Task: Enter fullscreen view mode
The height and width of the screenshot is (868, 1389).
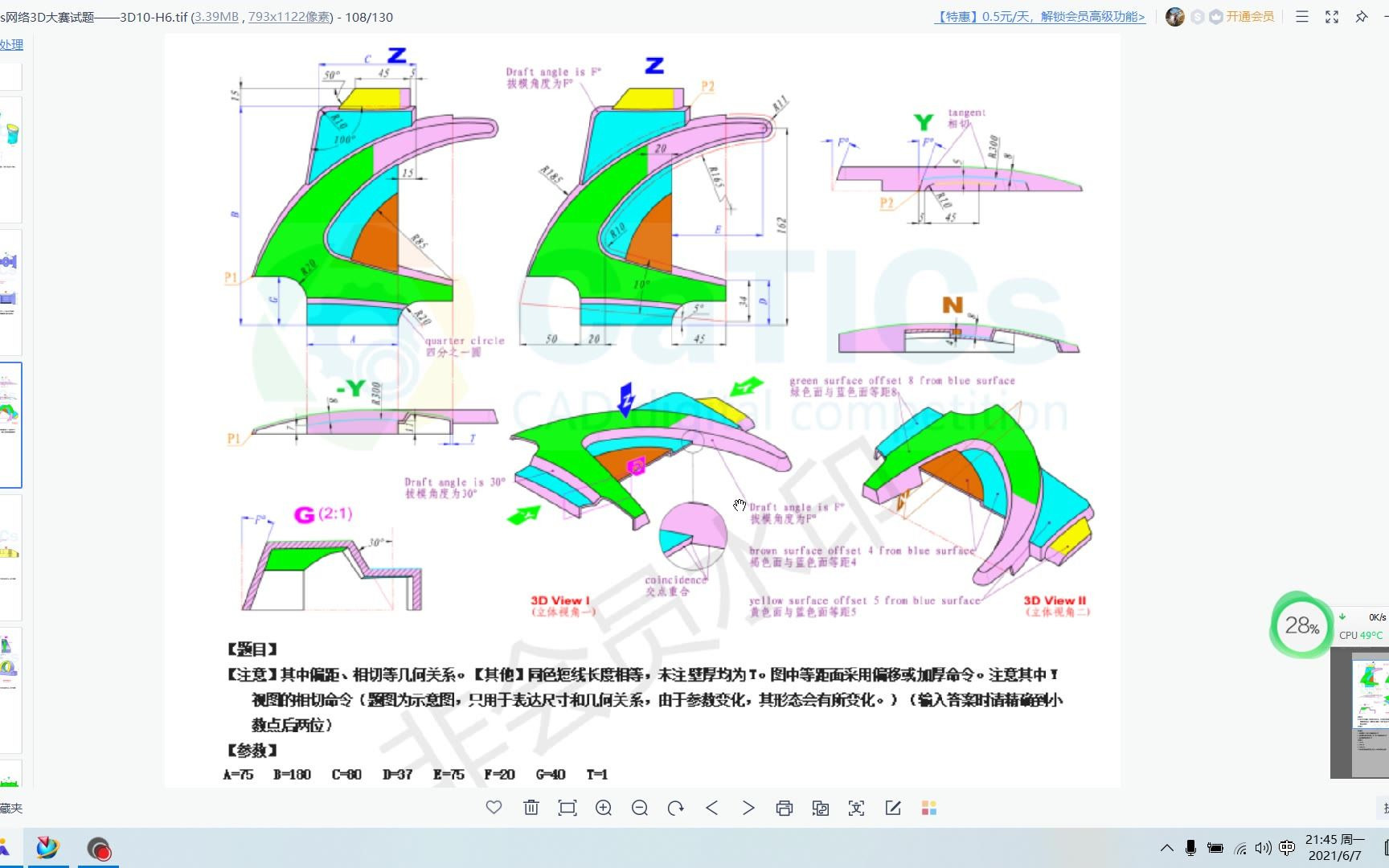Action: tap(1332, 16)
